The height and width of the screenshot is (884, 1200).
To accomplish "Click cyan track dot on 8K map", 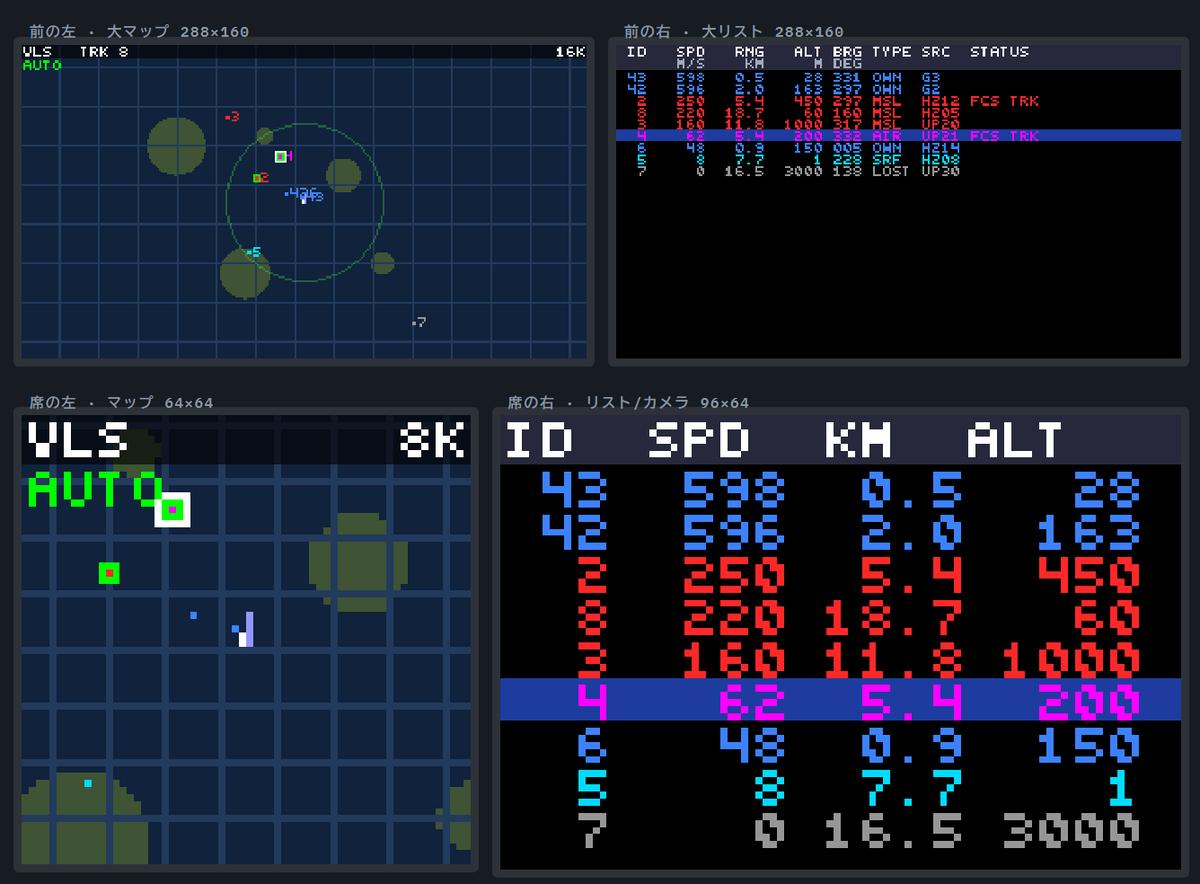I will click(x=88, y=783).
